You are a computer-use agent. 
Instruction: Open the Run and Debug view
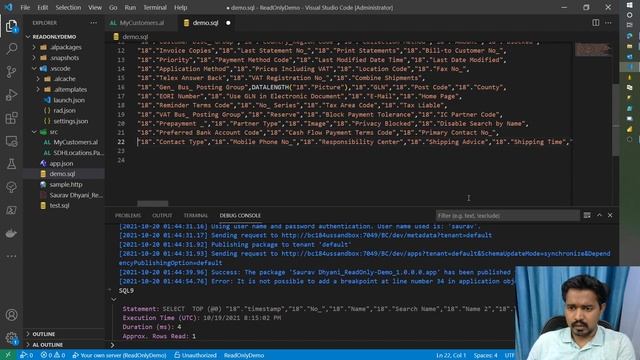[11, 95]
